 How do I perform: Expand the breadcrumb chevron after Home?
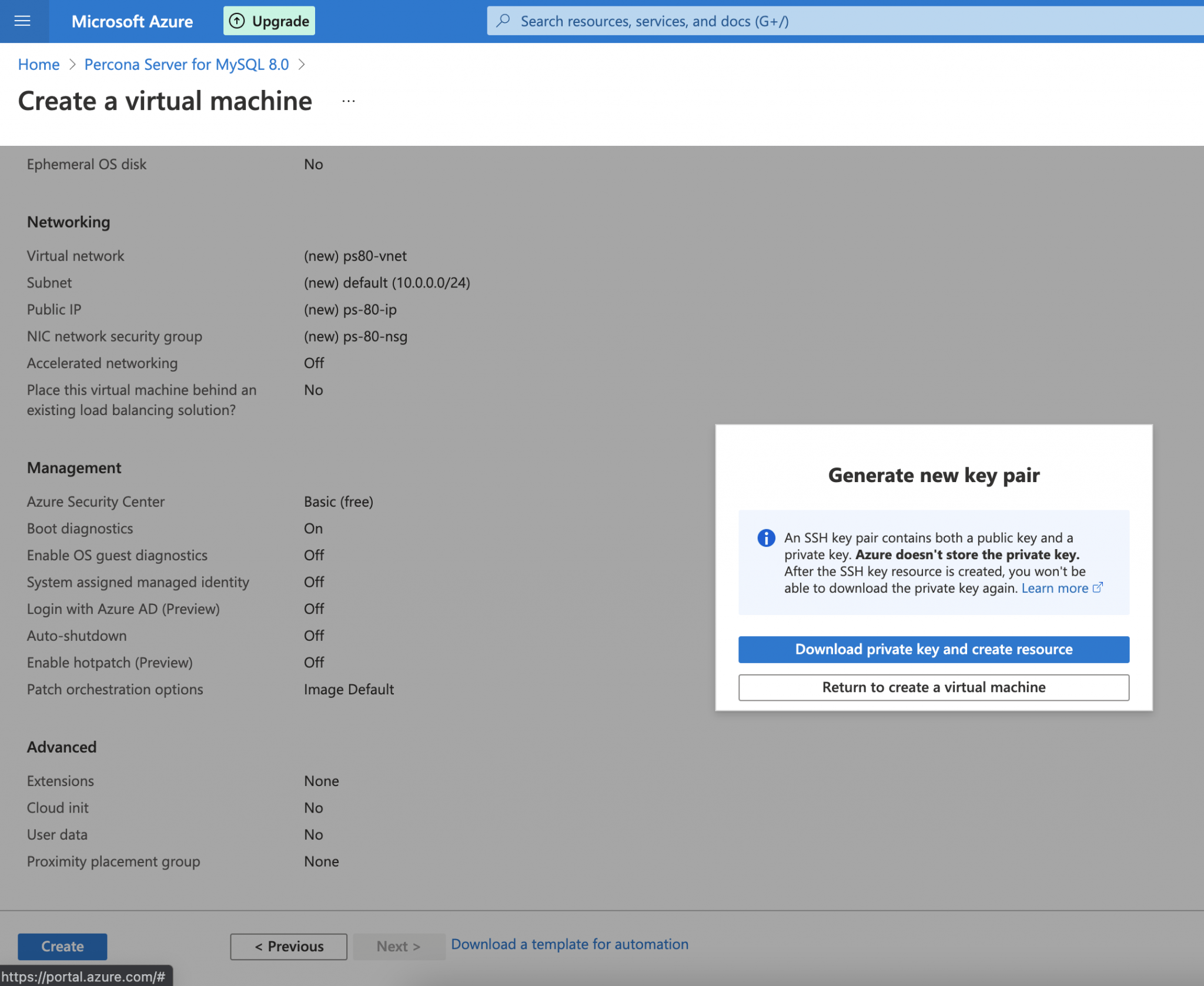[72, 65]
